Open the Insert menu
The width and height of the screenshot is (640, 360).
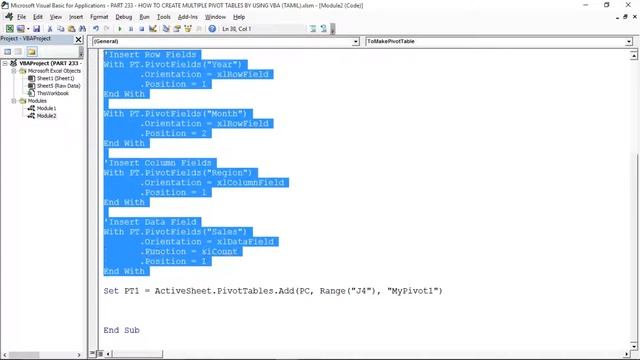pos(76,17)
